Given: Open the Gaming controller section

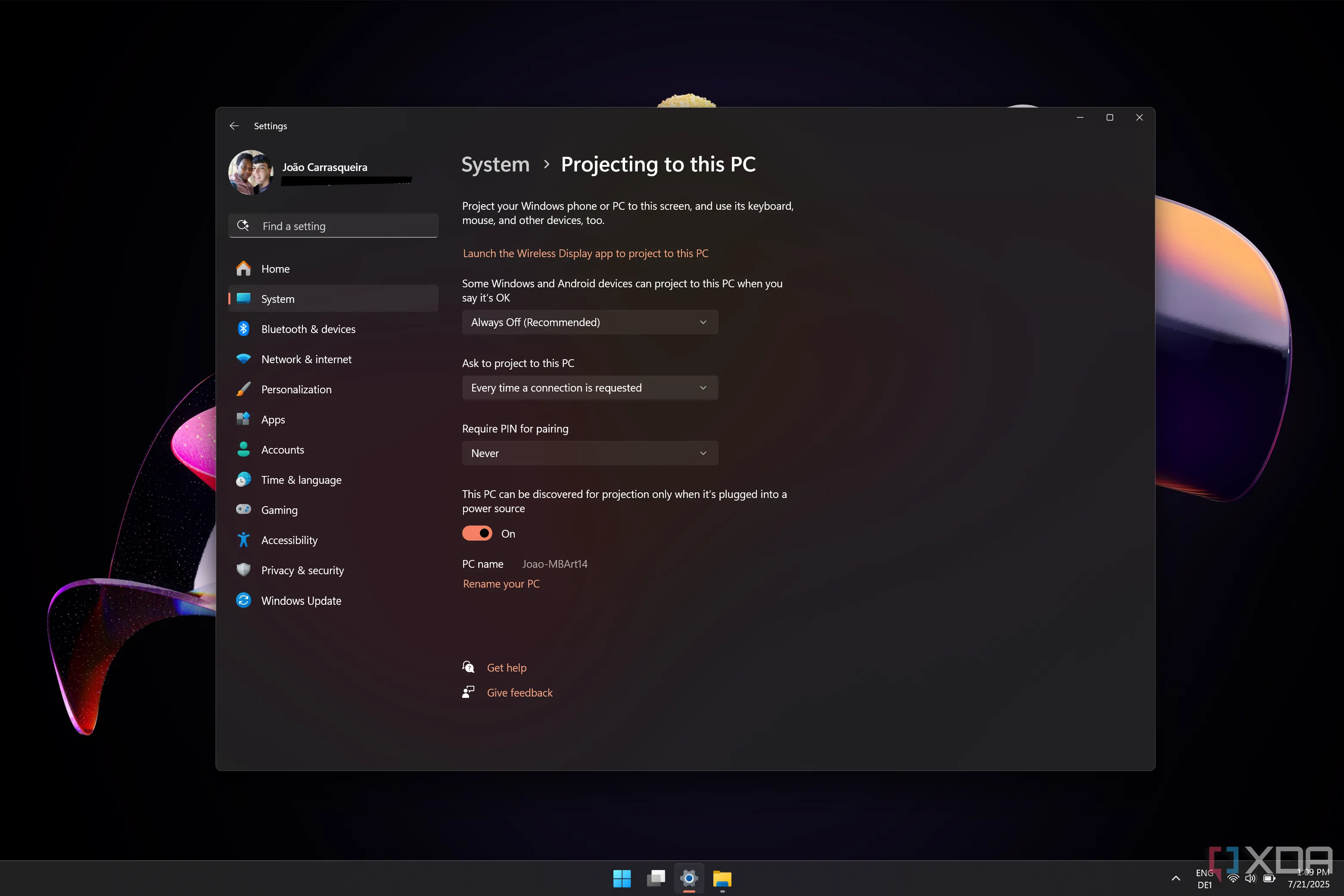Looking at the screenshot, I should click(279, 510).
